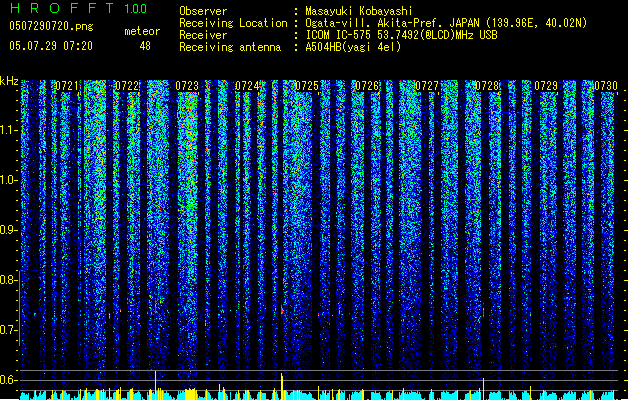Select the filename 0507290720.png
The height and width of the screenshot is (400, 629).
coord(51,26)
